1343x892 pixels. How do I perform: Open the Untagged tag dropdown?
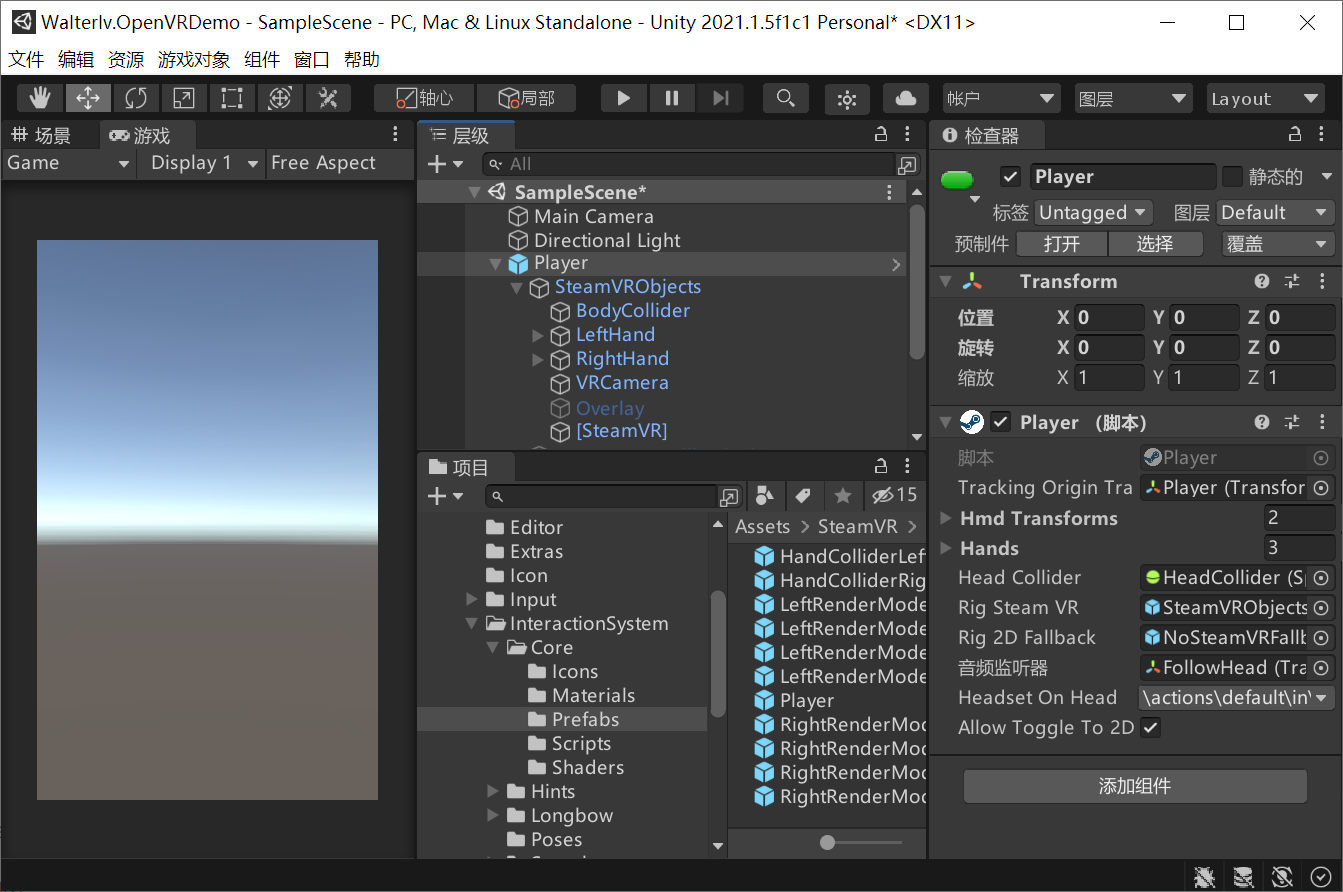1094,212
